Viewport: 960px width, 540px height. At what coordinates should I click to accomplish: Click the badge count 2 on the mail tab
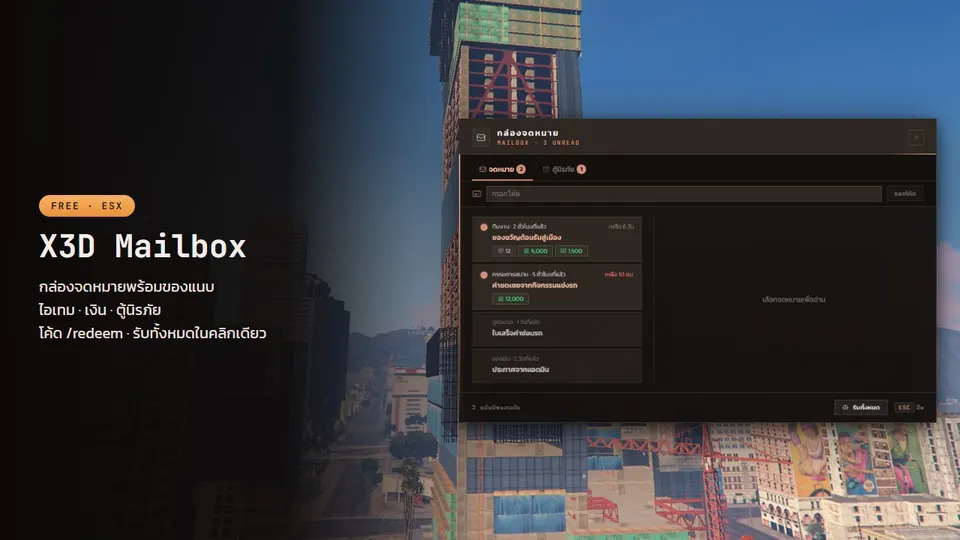[x=521, y=170]
